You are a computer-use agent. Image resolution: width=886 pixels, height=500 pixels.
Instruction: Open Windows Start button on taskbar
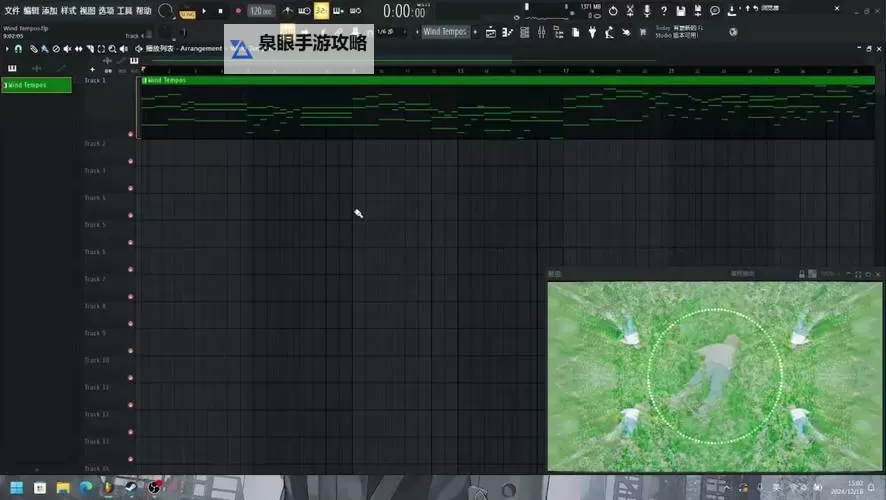coord(41,488)
